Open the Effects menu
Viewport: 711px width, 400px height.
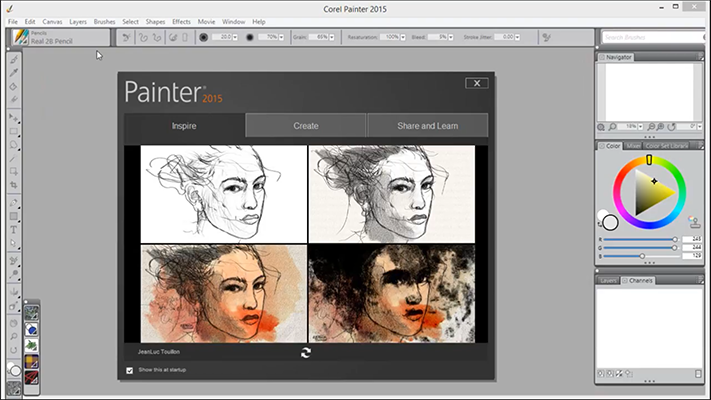(x=181, y=22)
